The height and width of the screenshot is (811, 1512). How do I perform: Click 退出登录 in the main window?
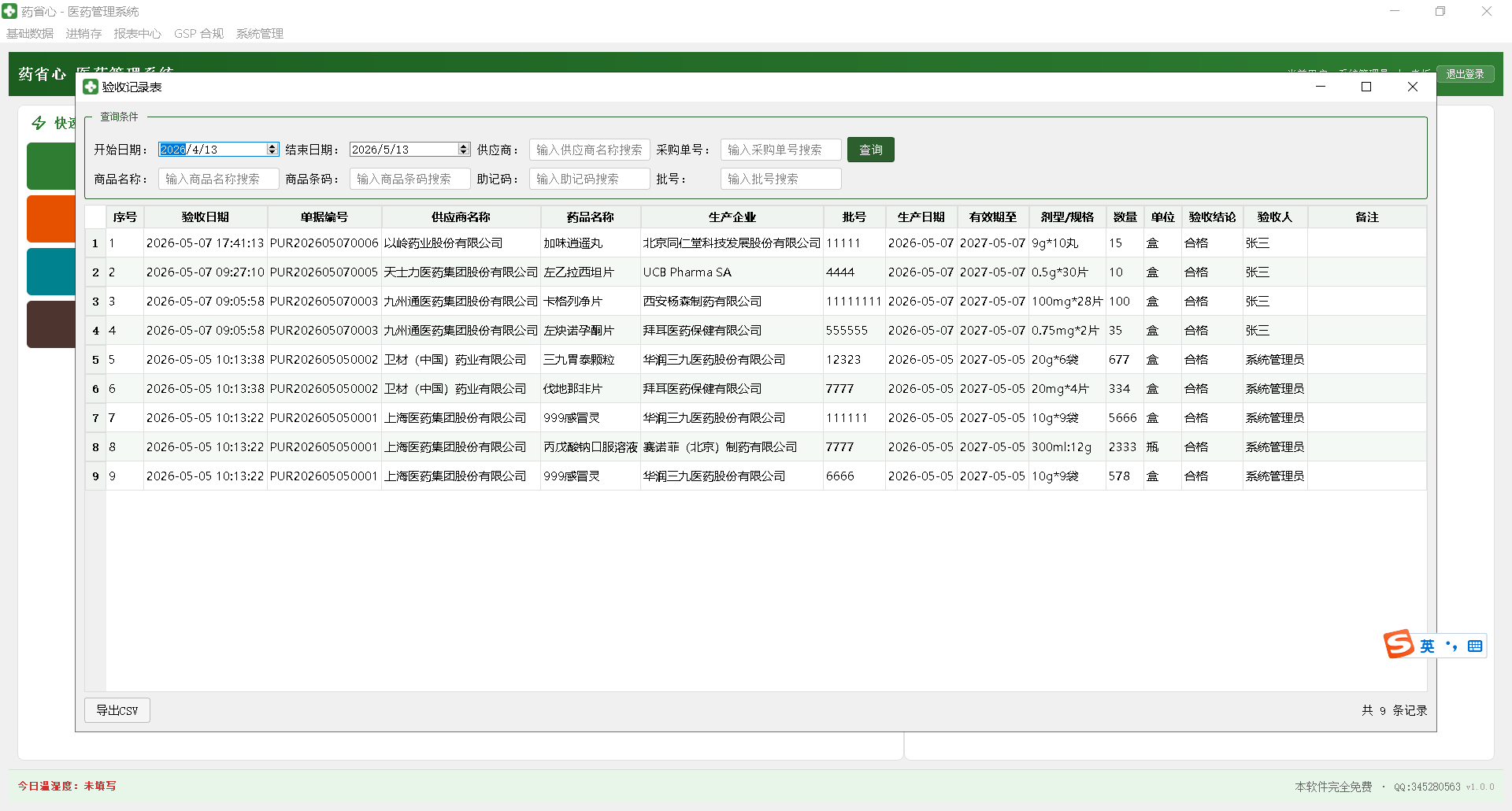[x=1465, y=74]
